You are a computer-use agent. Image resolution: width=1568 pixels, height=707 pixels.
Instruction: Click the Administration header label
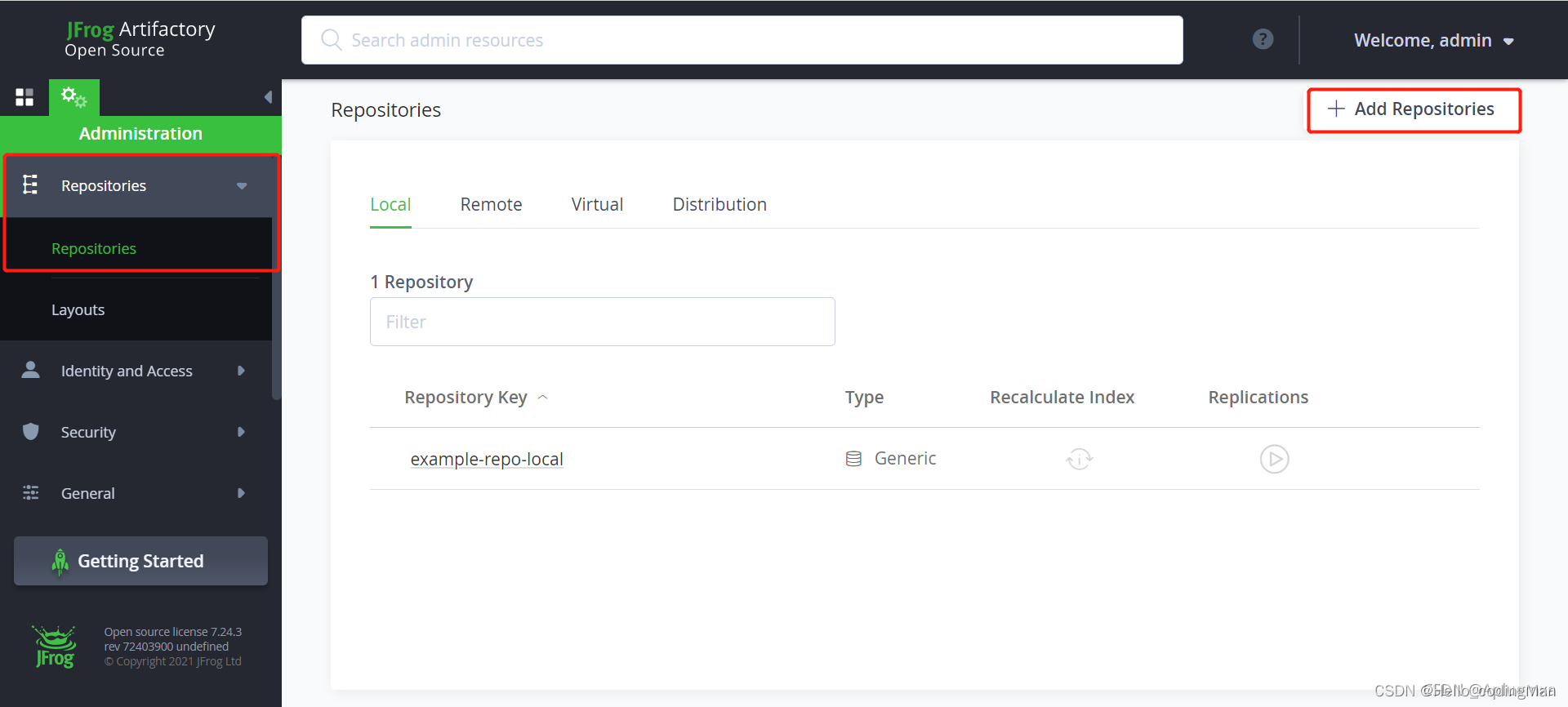click(140, 134)
